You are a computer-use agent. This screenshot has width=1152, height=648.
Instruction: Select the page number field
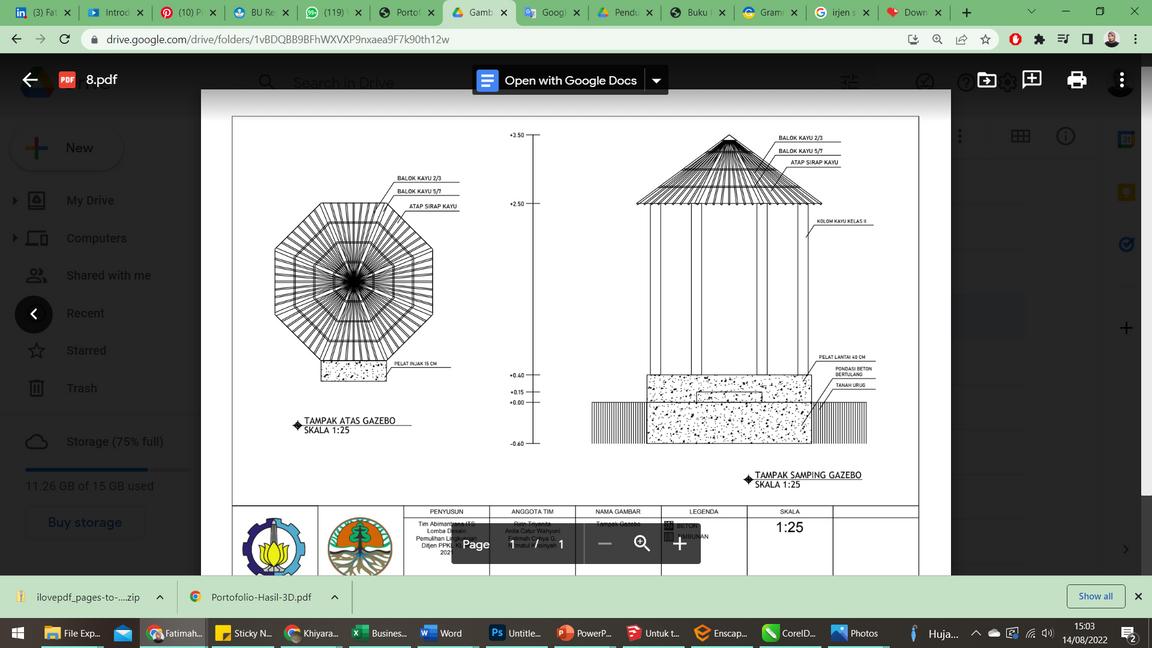tap(513, 544)
